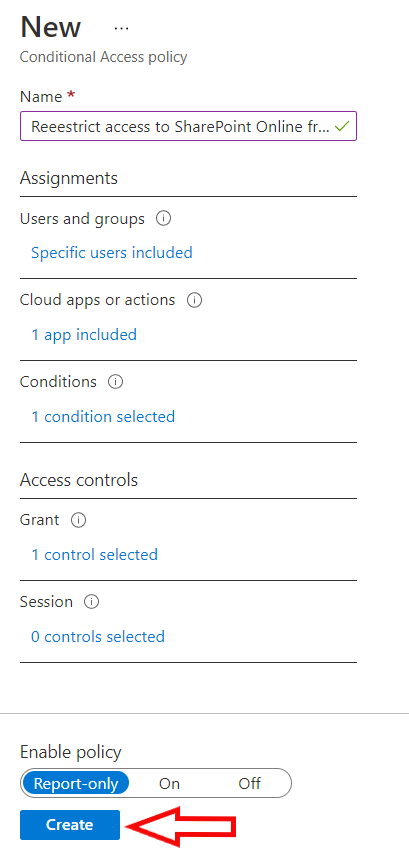
Task: Switch Enable policy to Off
Action: pos(250,784)
